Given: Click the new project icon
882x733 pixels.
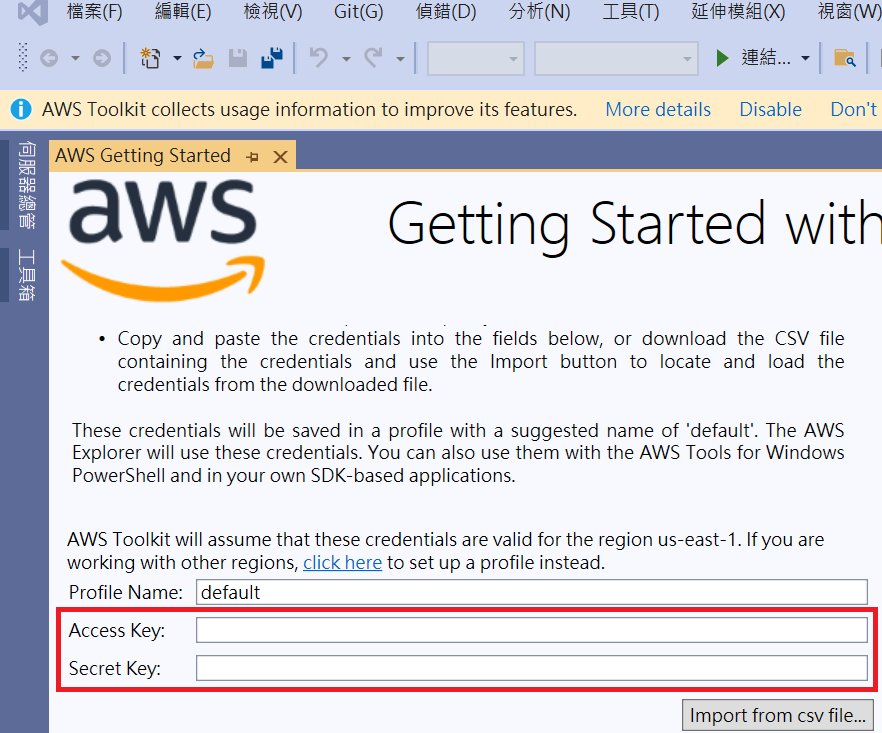Looking at the screenshot, I should (150, 58).
